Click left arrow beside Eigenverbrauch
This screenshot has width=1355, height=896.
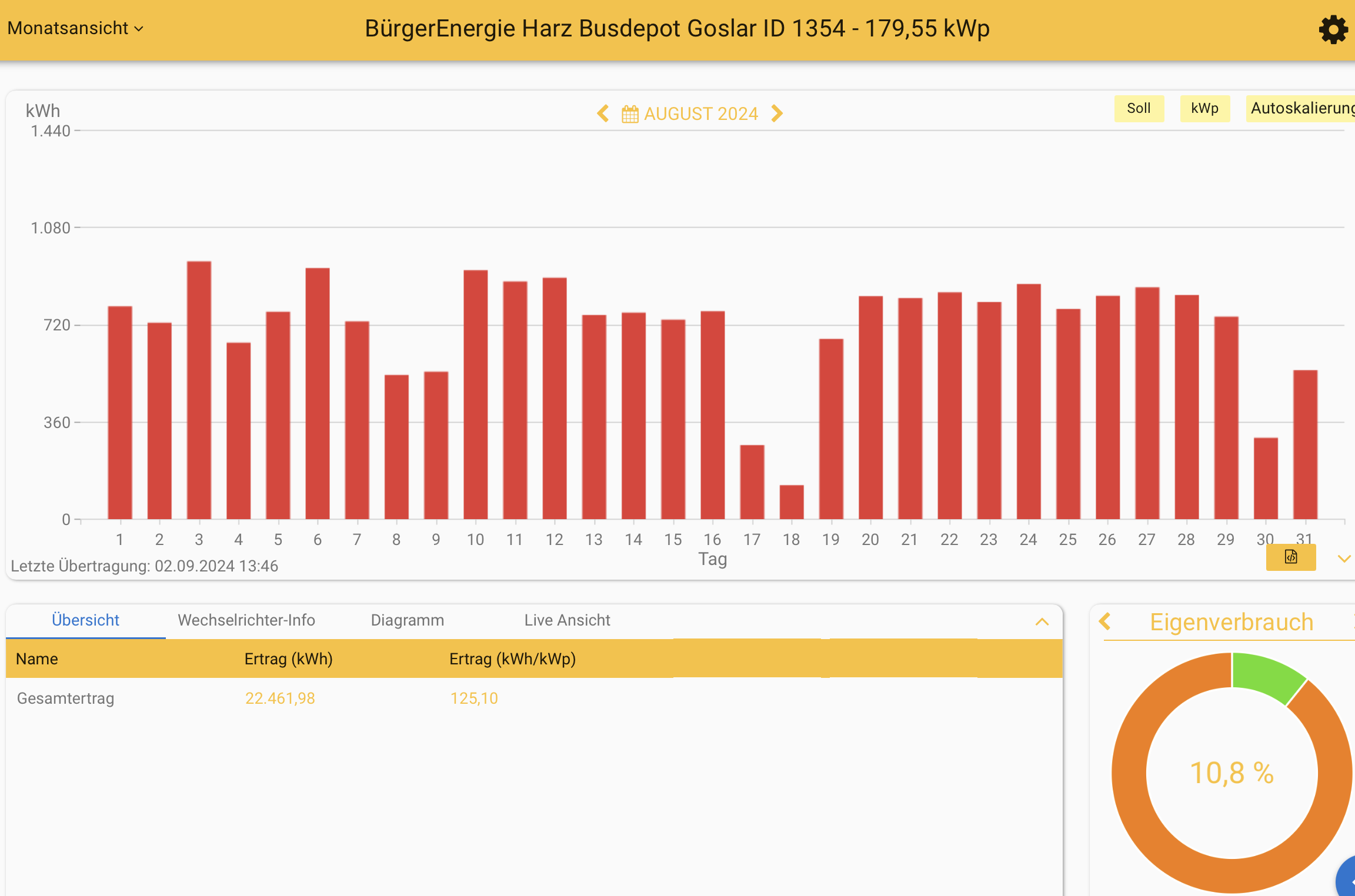pyautogui.click(x=1105, y=621)
